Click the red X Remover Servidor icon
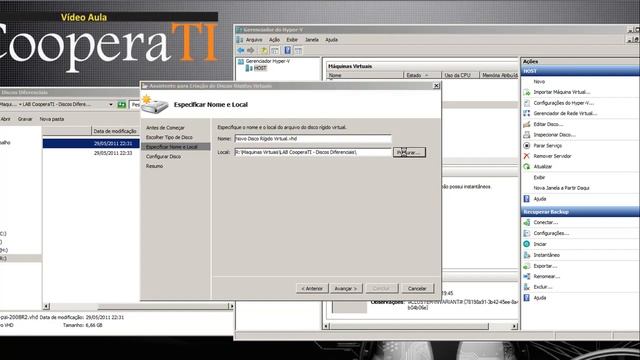This screenshot has height=360, width=640. [527, 156]
